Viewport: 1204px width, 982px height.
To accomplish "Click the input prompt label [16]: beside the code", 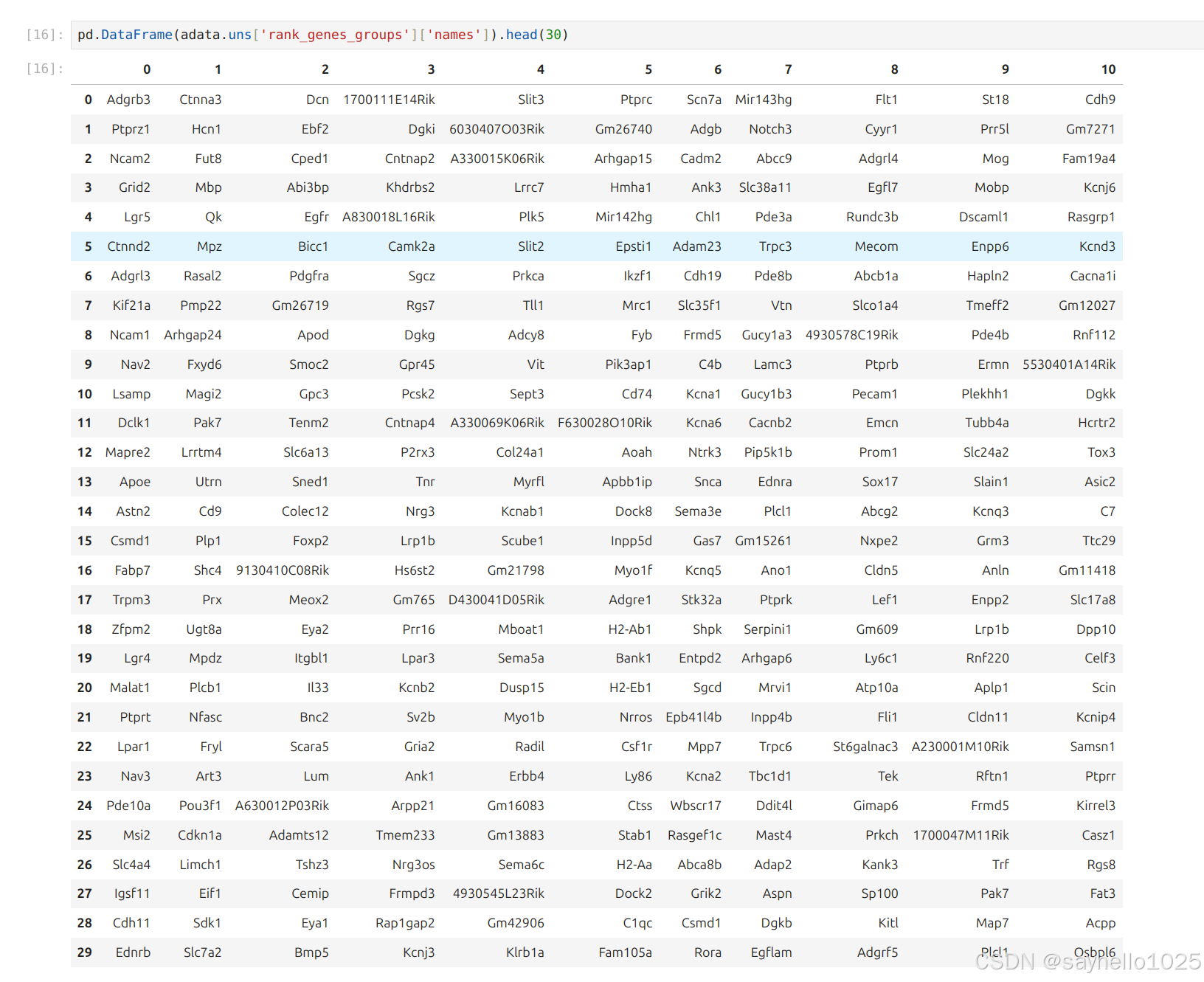I will (x=45, y=35).
